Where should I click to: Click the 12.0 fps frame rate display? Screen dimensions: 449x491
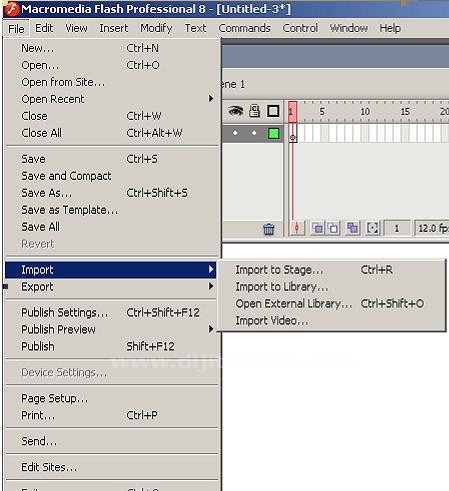click(x=432, y=228)
